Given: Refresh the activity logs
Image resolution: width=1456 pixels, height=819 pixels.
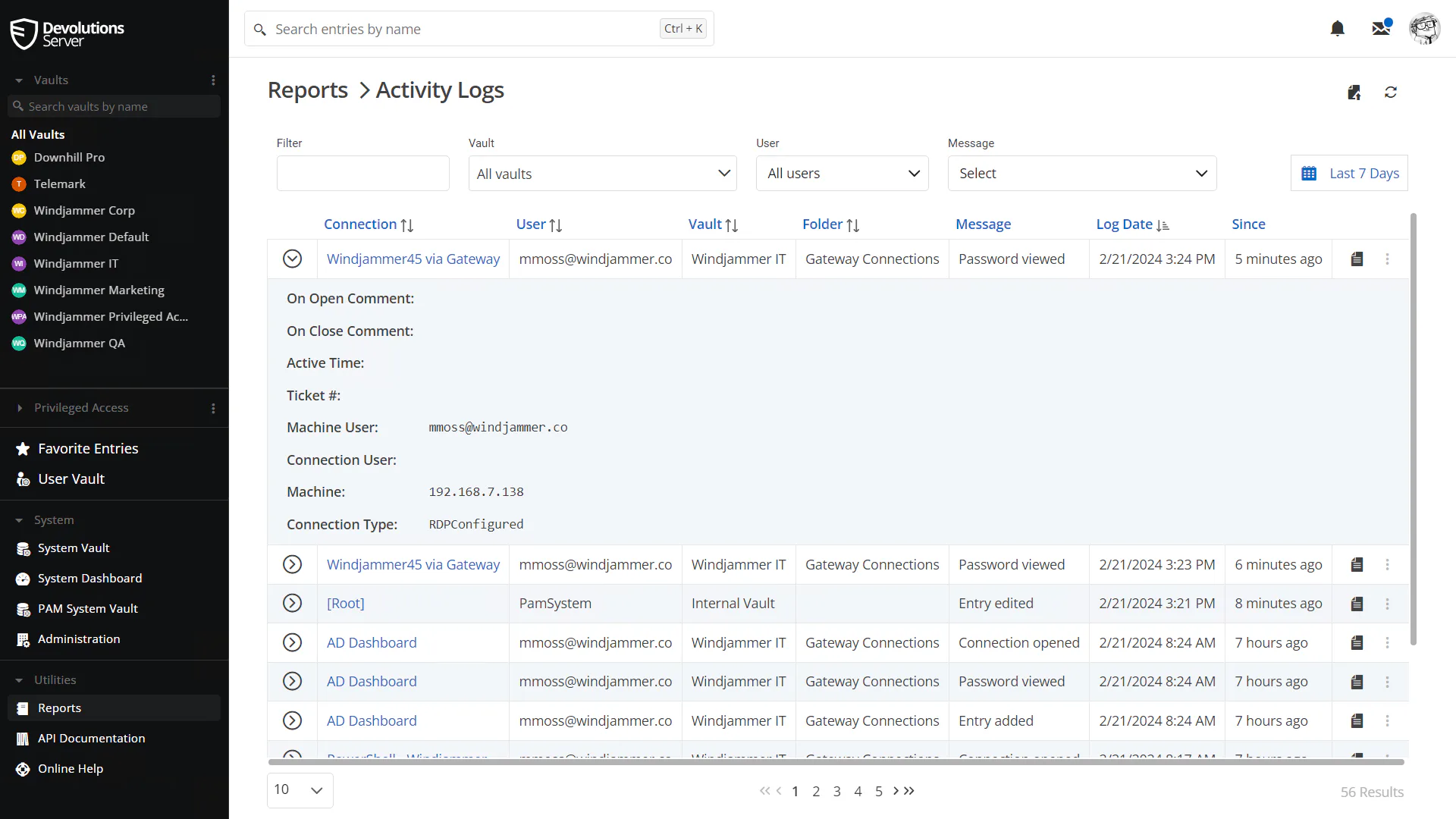Looking at the screenshot, I should [1391, 93].
